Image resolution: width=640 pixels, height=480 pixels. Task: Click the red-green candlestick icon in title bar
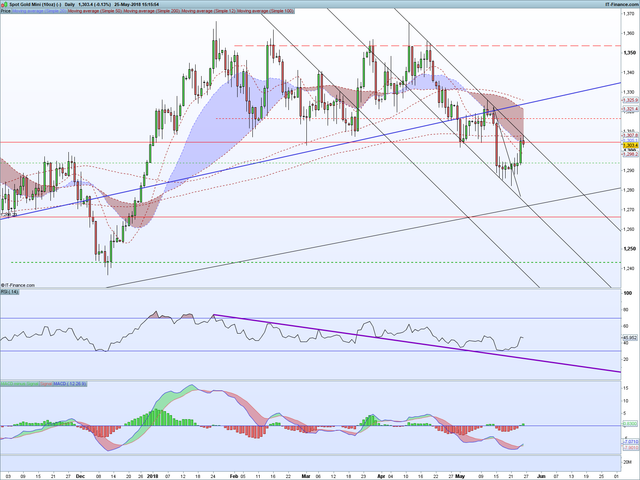[4, 4]
